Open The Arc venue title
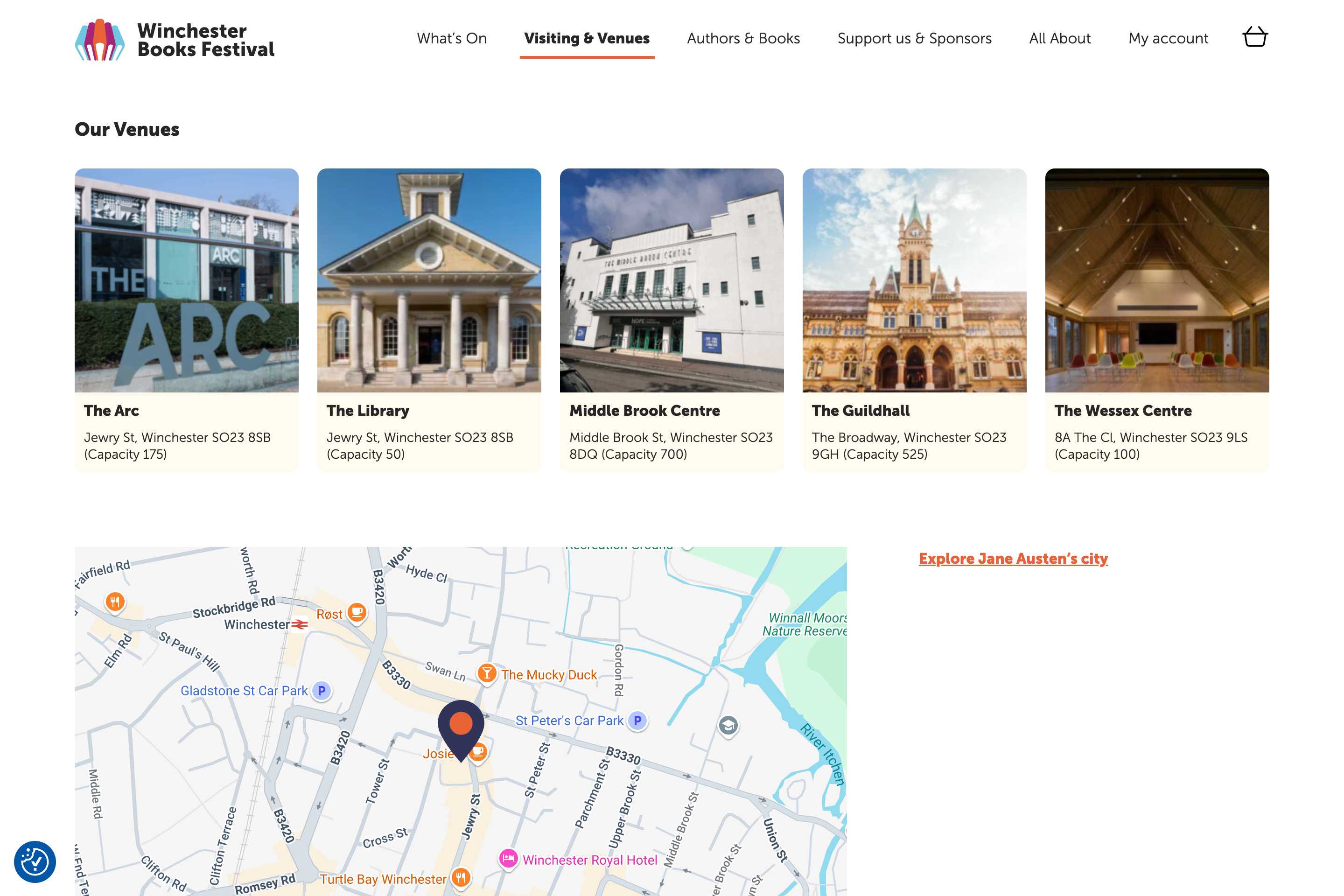This screenshot has height=896, width=1344. tap(112, 410)
